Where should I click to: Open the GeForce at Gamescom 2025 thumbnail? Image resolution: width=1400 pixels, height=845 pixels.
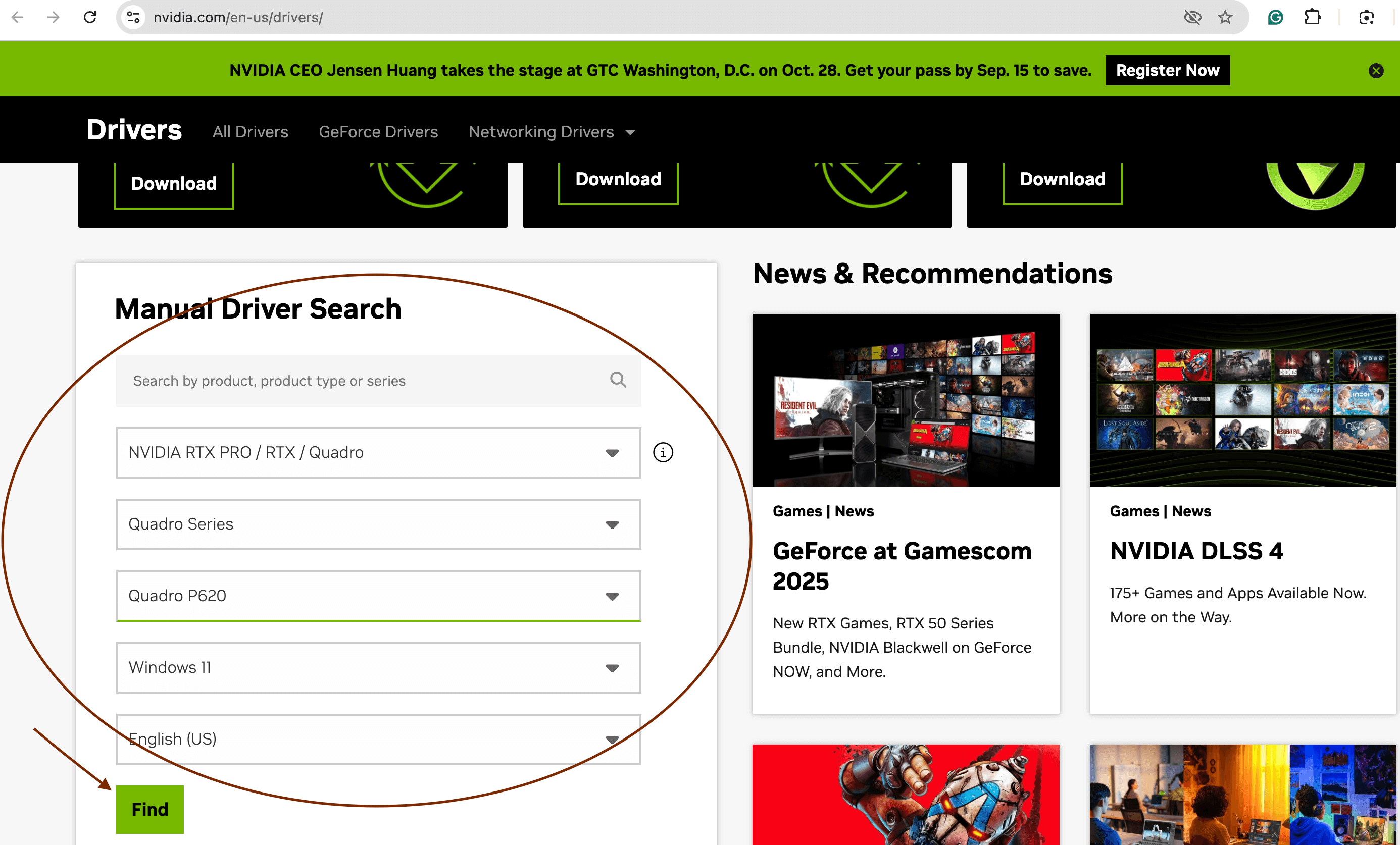[905, 400]
